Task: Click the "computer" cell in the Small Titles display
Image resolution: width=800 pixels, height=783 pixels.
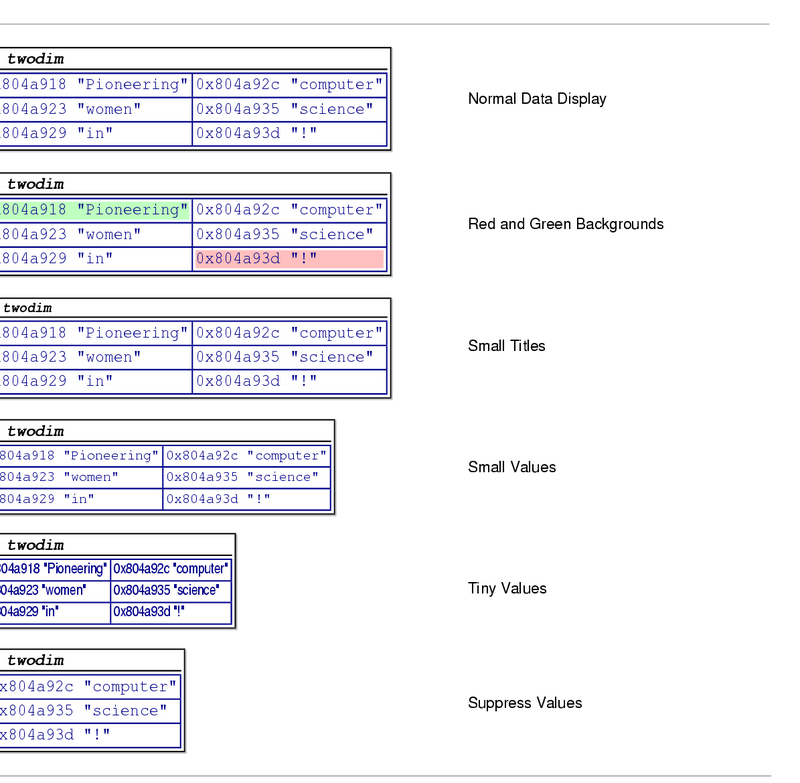Action: click(x=289, y=333)
